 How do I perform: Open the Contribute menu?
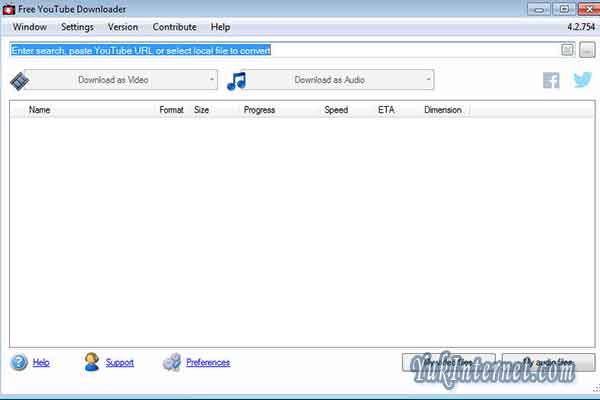coord(174,27)
